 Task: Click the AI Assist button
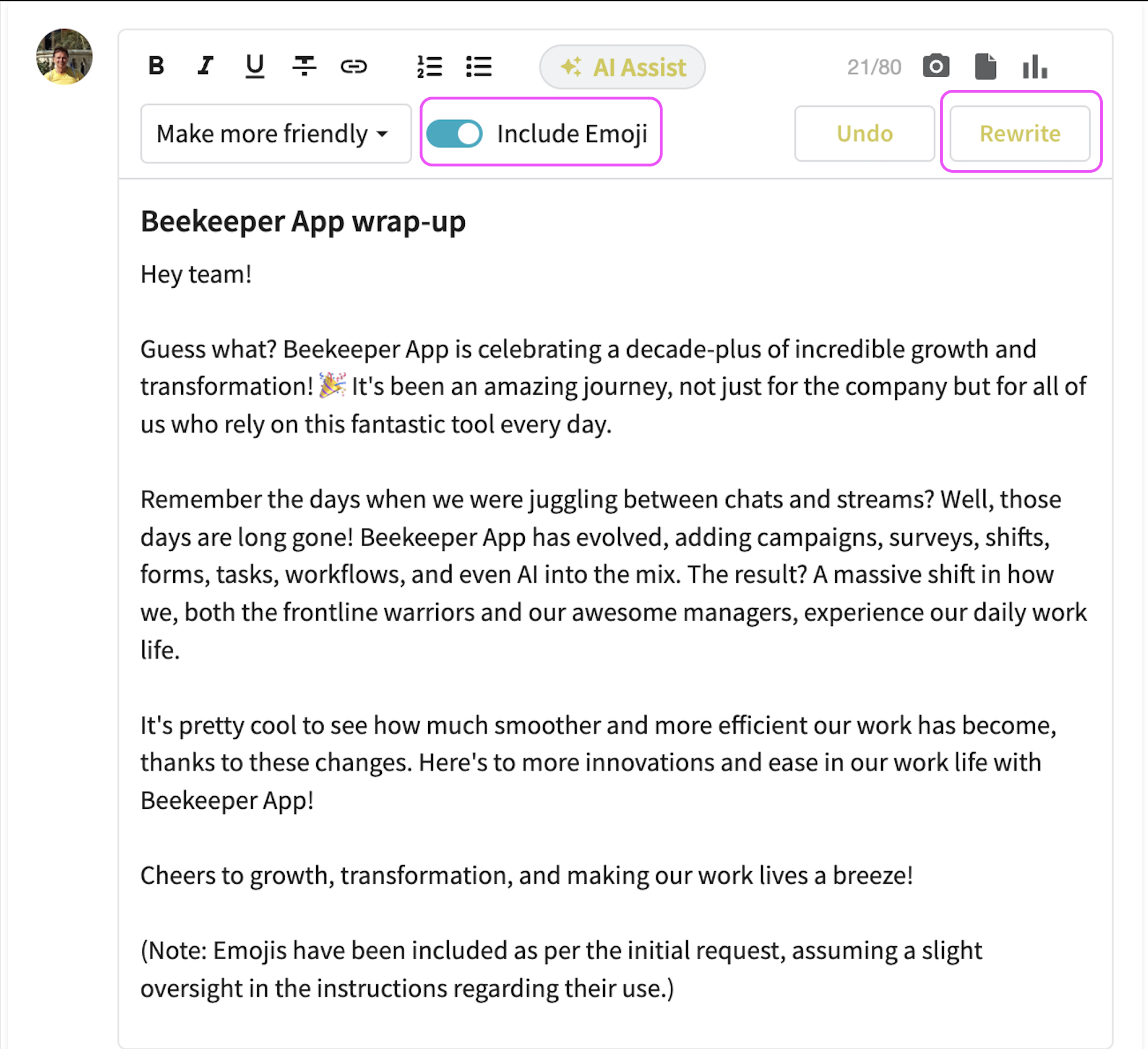tap(622, 67)
